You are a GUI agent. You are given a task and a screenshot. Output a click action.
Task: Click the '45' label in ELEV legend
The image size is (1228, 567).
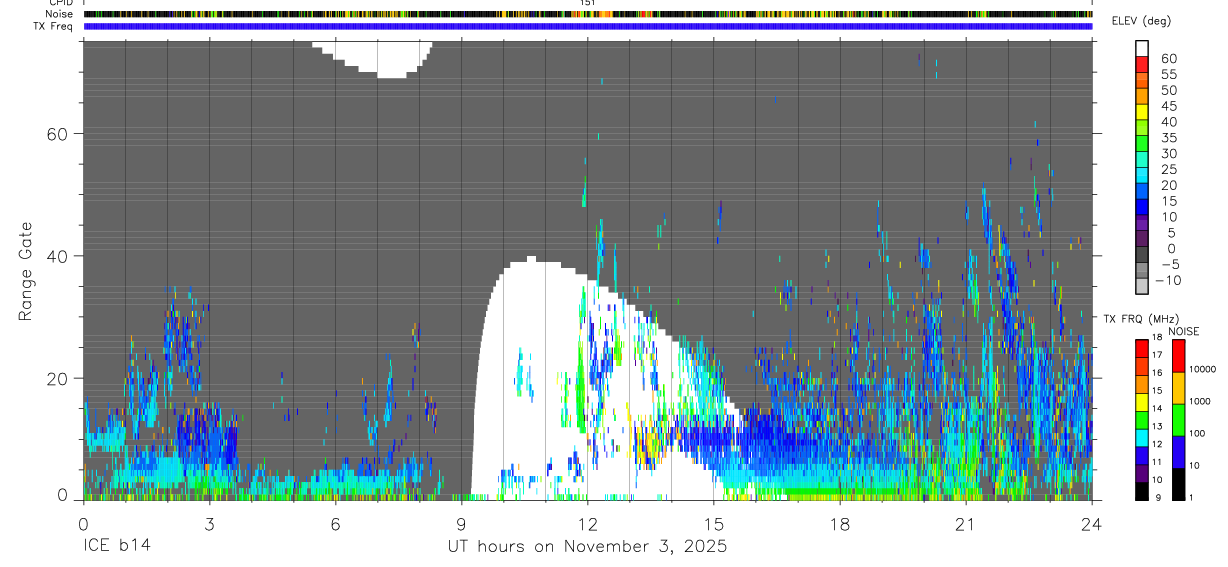1169,106
